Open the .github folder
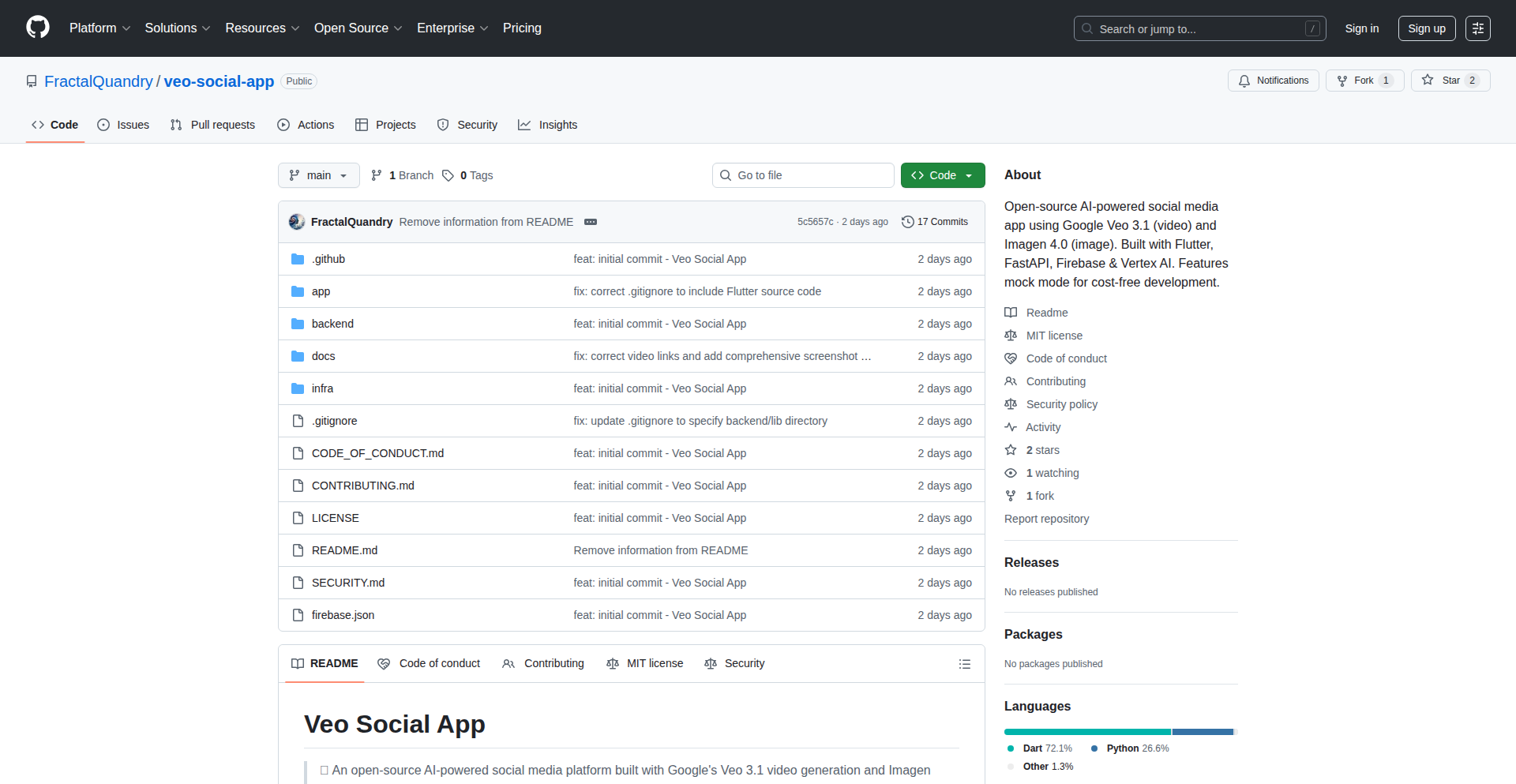Image resolution: width=1516 pixels, height=784 pixels. [328, 259]
